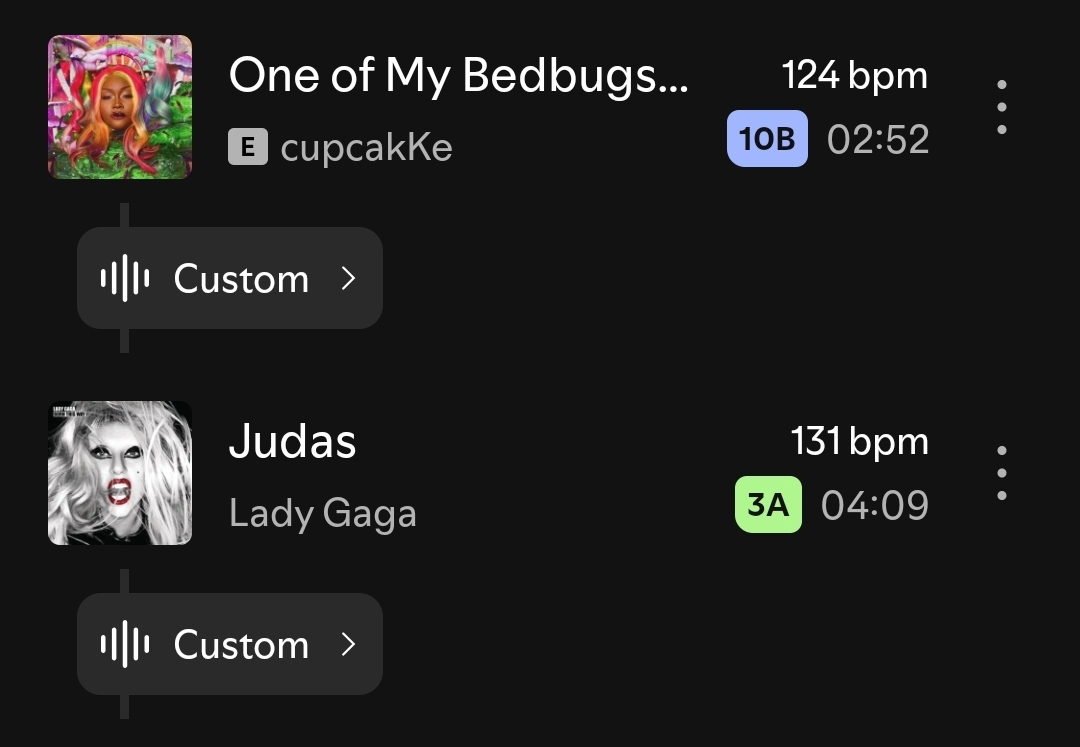Click the 124 bpm tempo label
The width and height of the screenshot is (1080, 747).
click(x=854, y=76)
